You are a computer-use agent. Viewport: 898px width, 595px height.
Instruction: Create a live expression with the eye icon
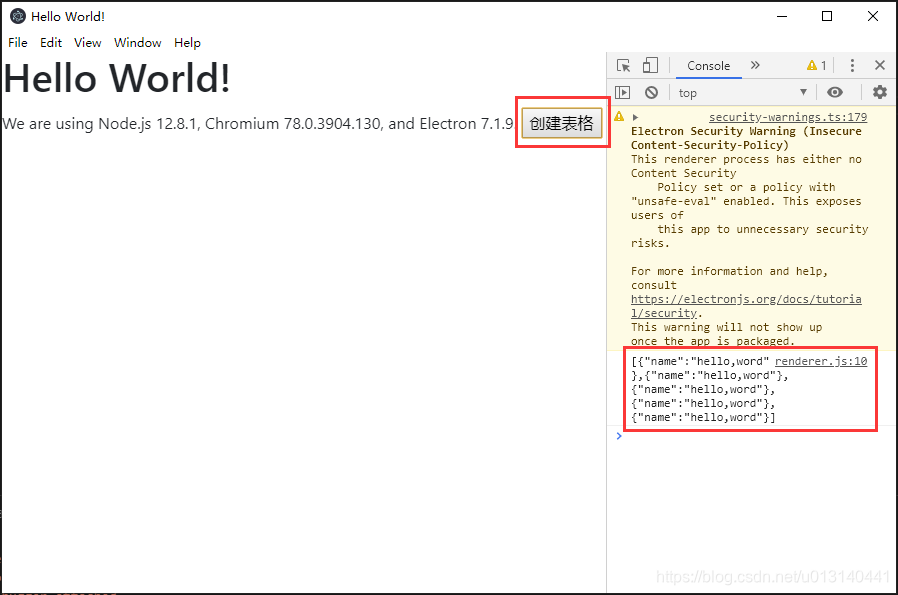[x=835, y=92]
